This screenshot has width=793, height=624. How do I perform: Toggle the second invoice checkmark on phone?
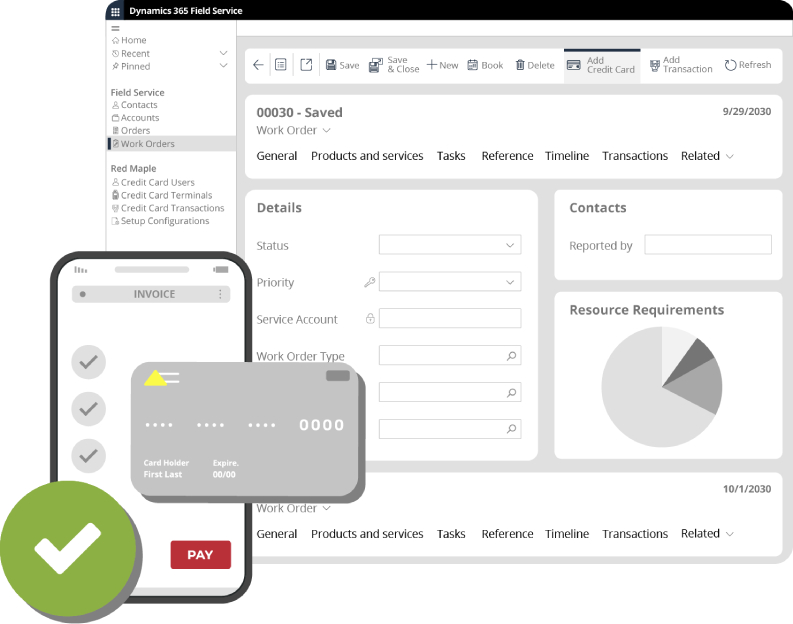89,408
